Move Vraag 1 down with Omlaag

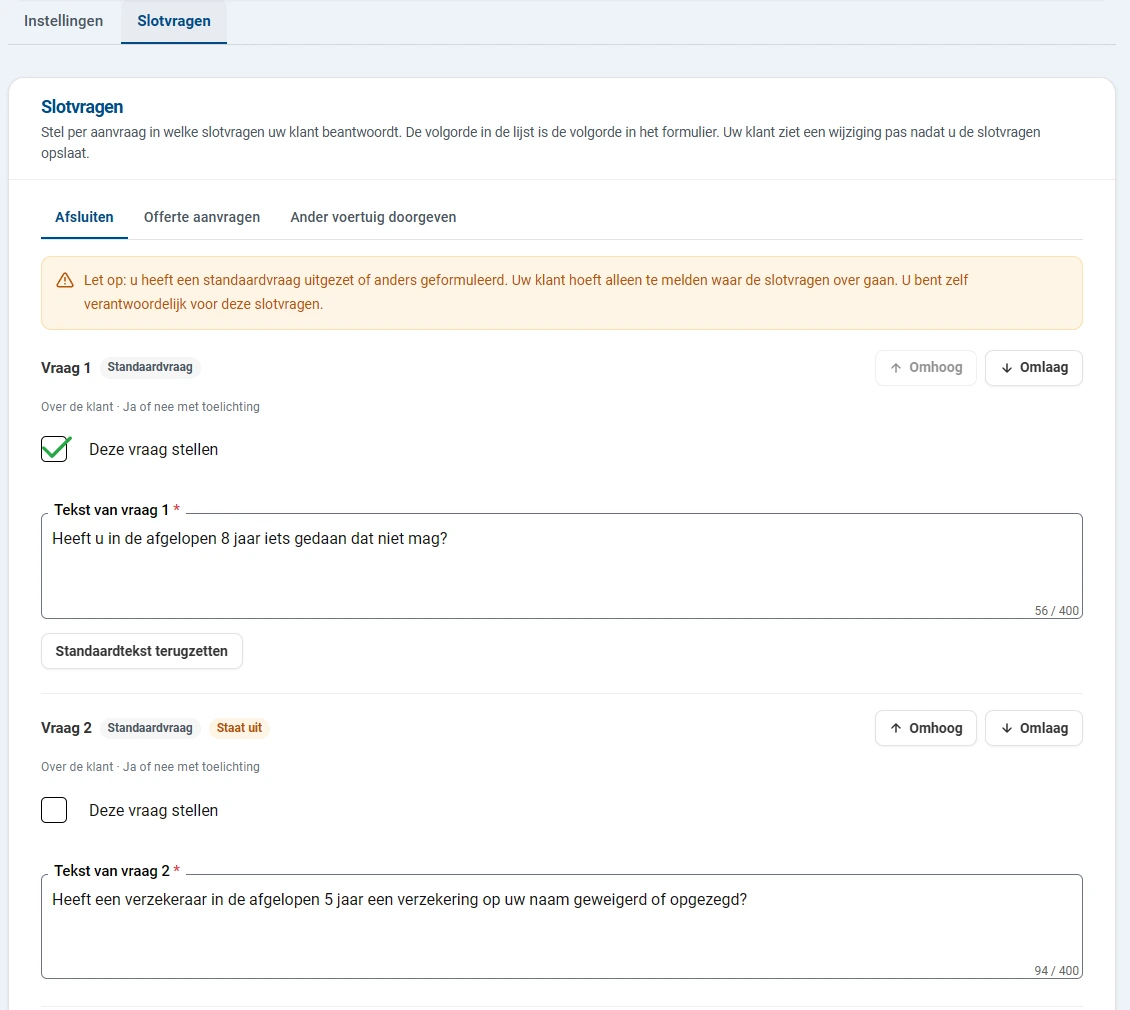pos(1033,368)
